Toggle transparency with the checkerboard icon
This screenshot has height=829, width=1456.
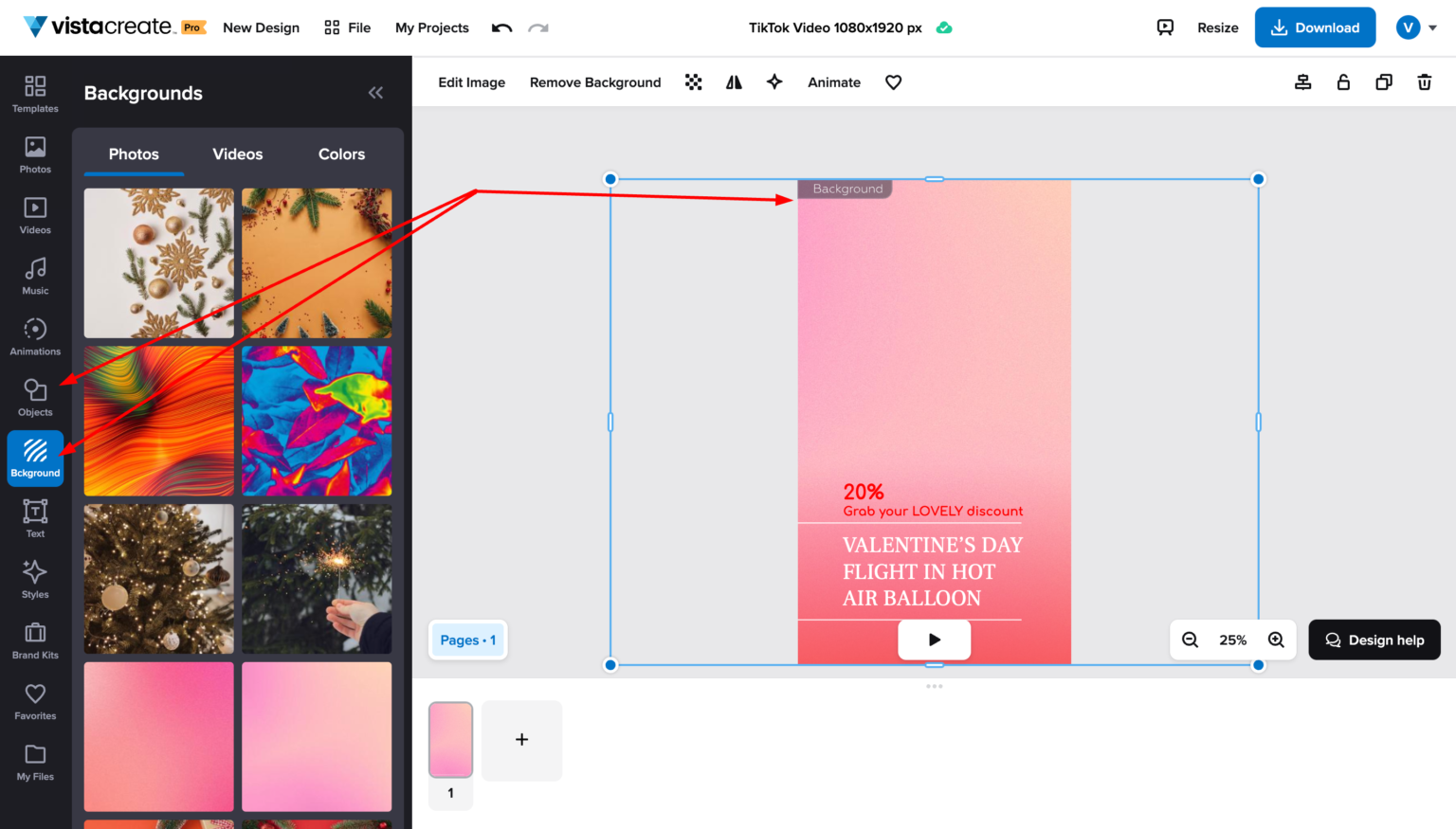693,82
